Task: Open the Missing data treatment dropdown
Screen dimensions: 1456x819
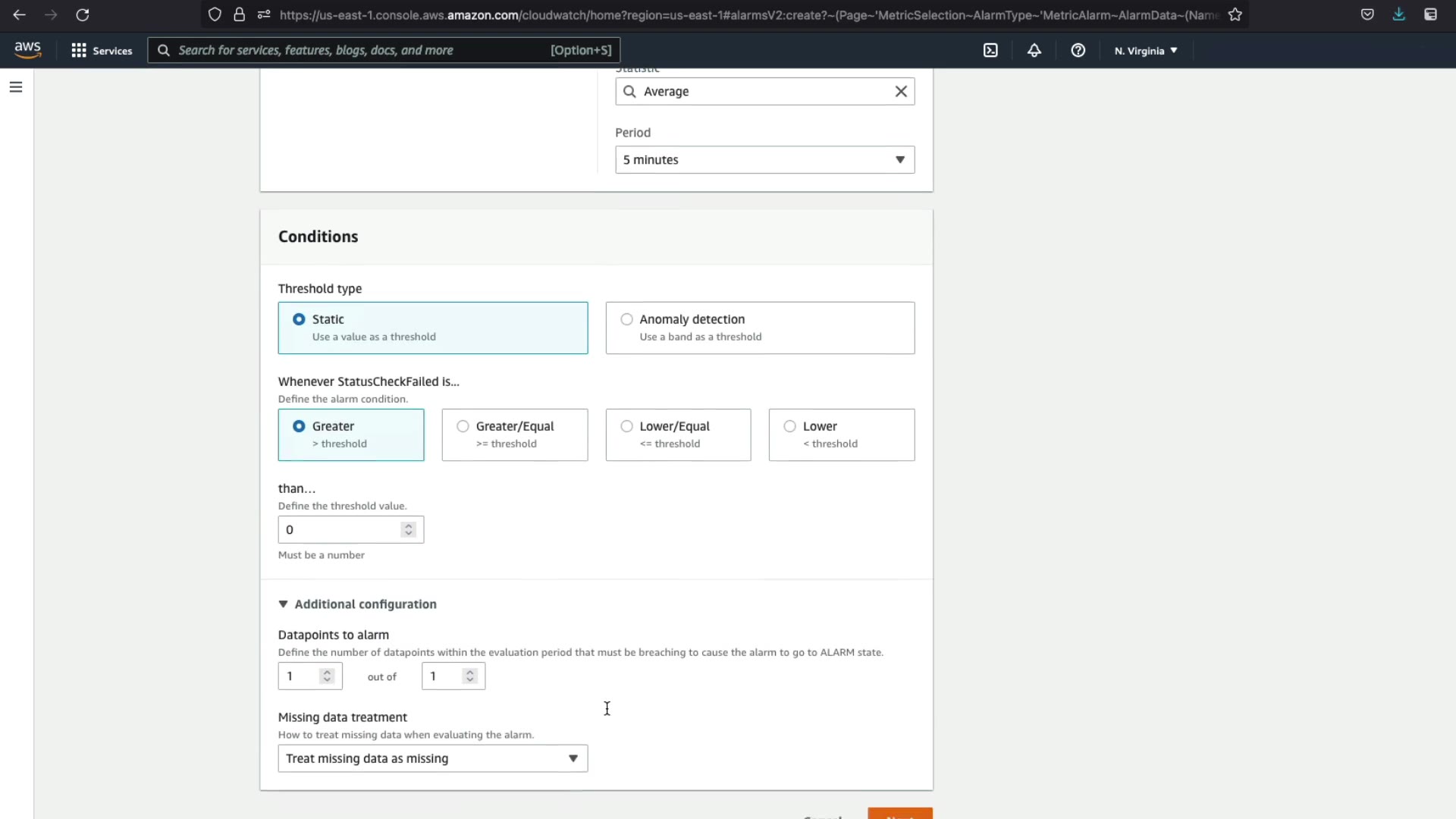Action: tap(432, 758)
